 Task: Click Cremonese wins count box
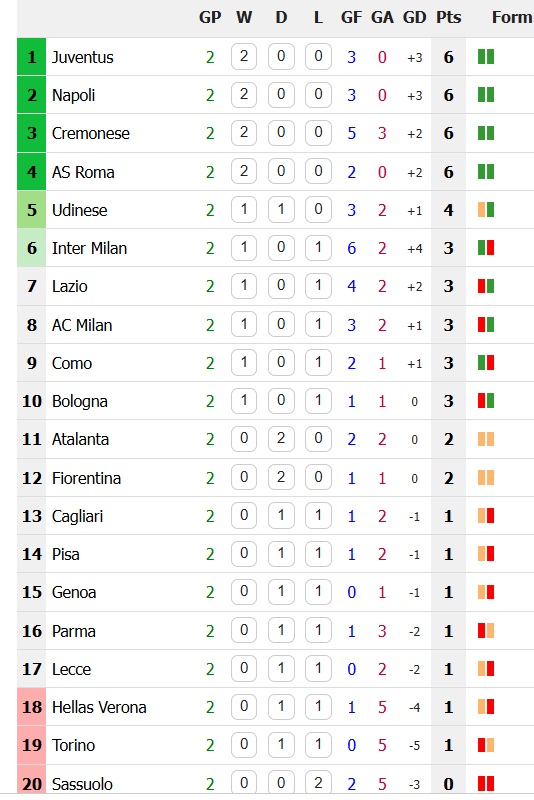click(244, 133)
